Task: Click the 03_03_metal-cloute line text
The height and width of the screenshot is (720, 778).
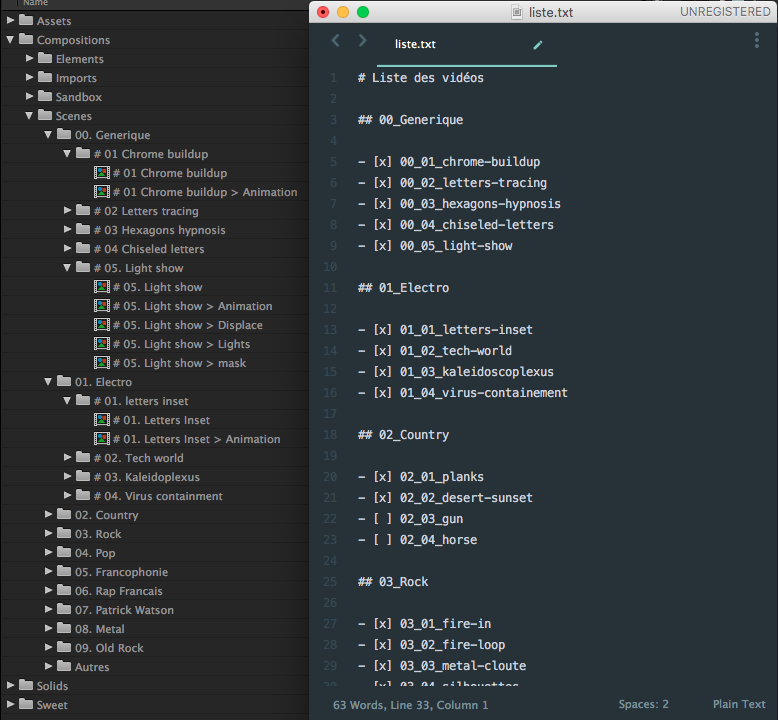Action: pyautogui.click(x=463, y=666)
